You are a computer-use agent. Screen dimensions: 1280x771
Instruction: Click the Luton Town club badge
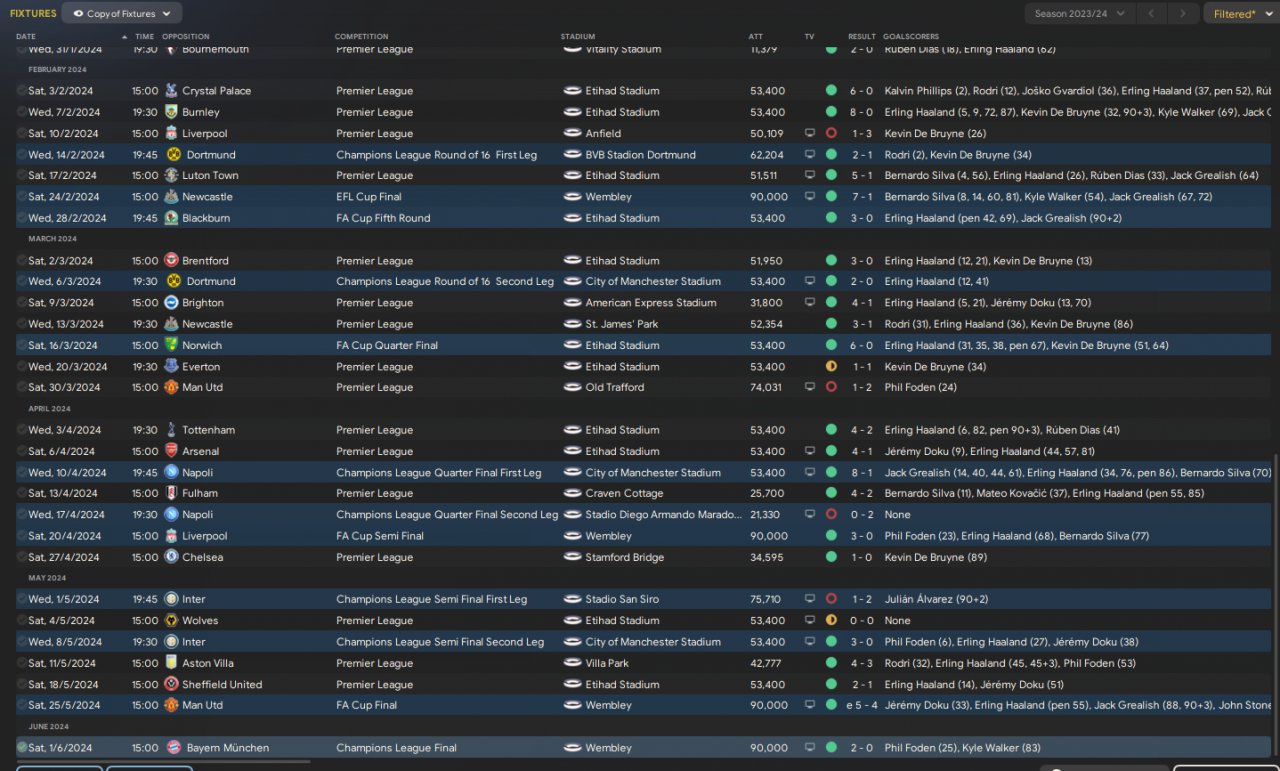coord(171,176)
